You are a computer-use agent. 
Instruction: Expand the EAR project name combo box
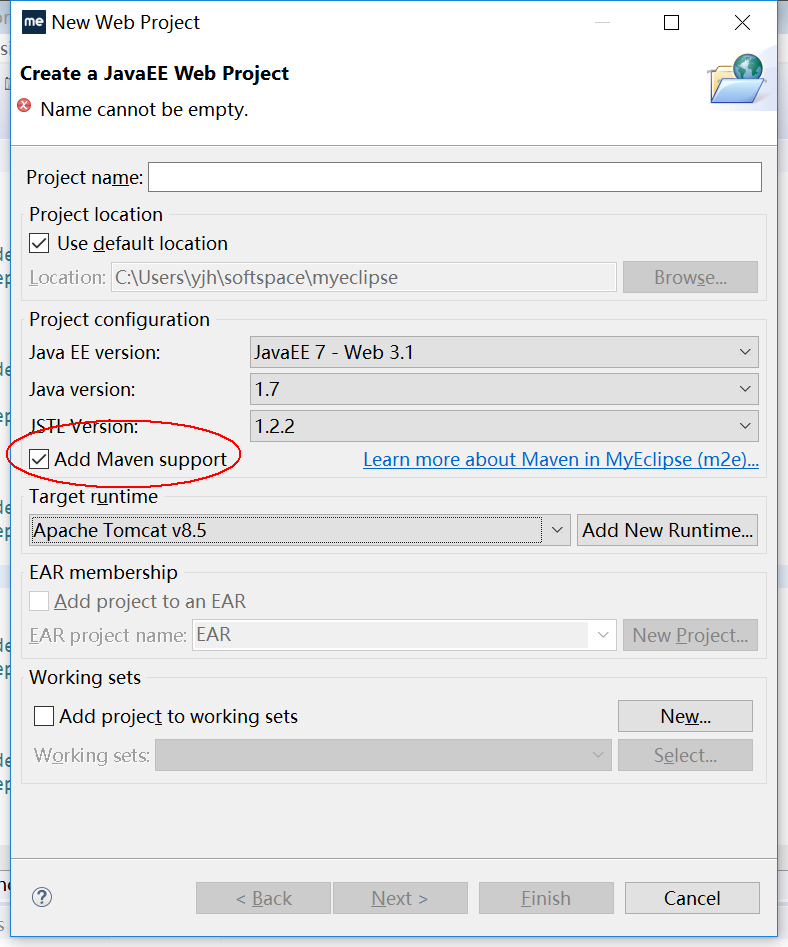(404, 635)
